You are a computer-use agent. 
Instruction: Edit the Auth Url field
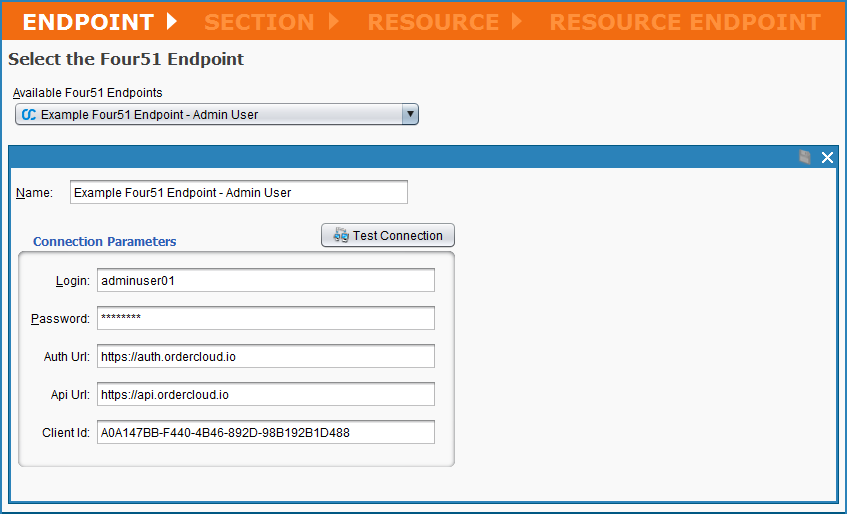[265, 356]
